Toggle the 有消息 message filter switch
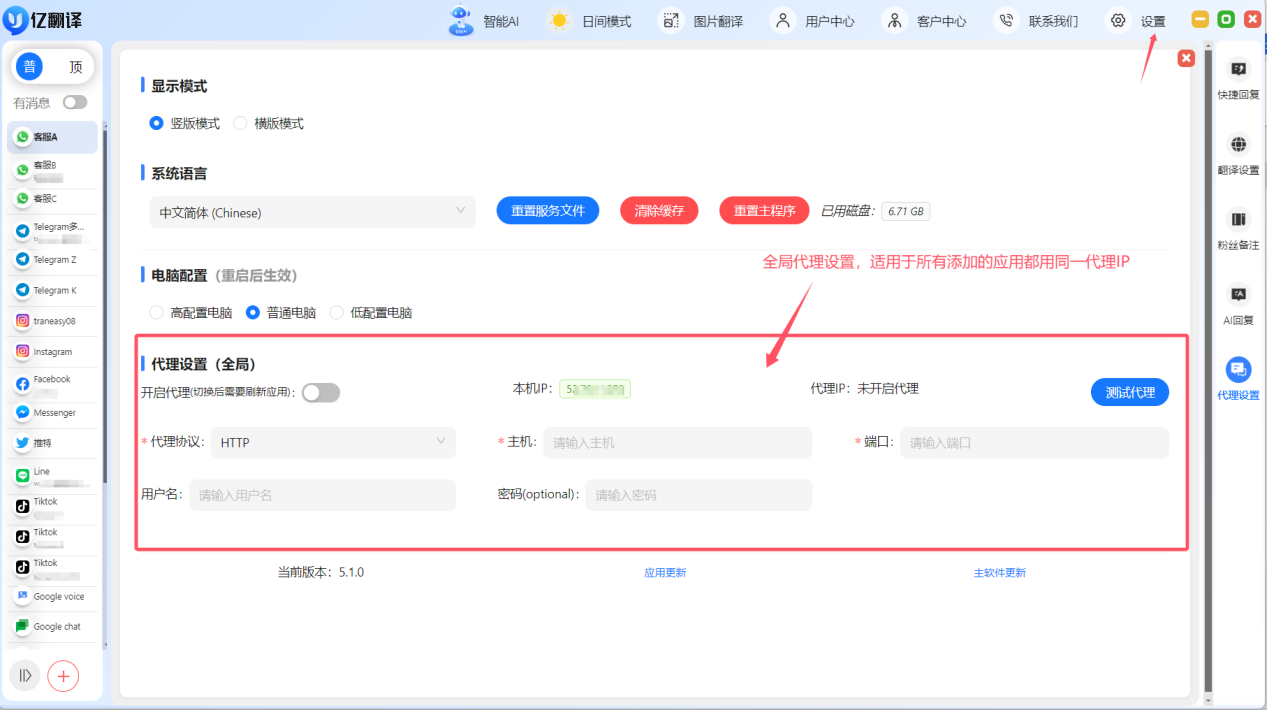1267x710 pixels. pos(74,102)
